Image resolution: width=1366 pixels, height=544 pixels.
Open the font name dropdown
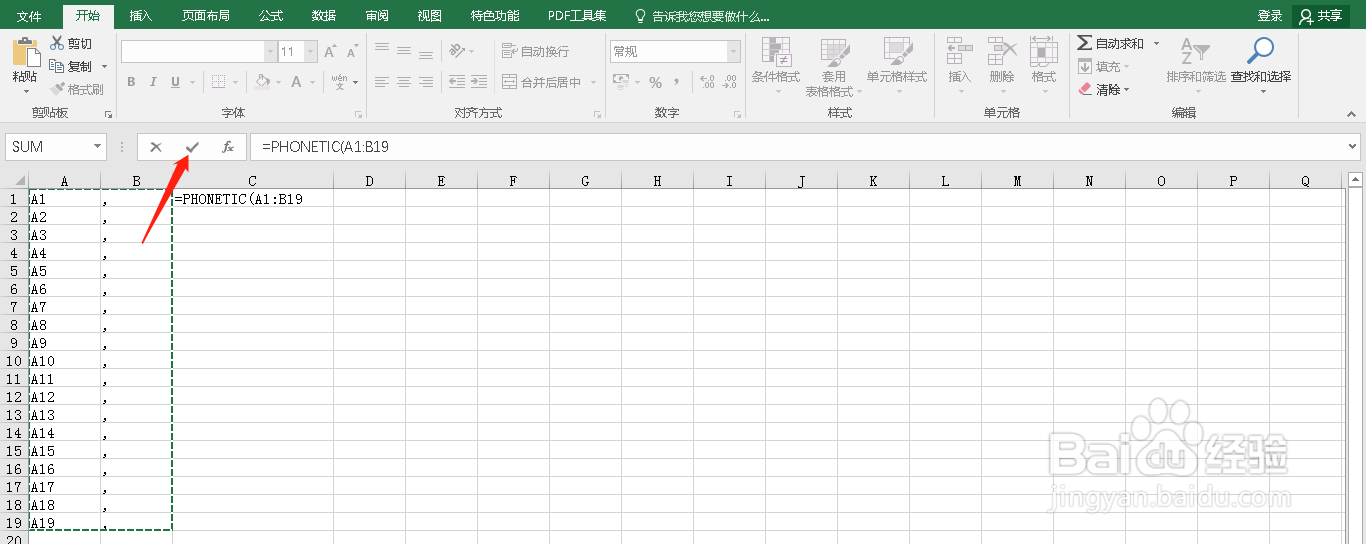(270, 51)
